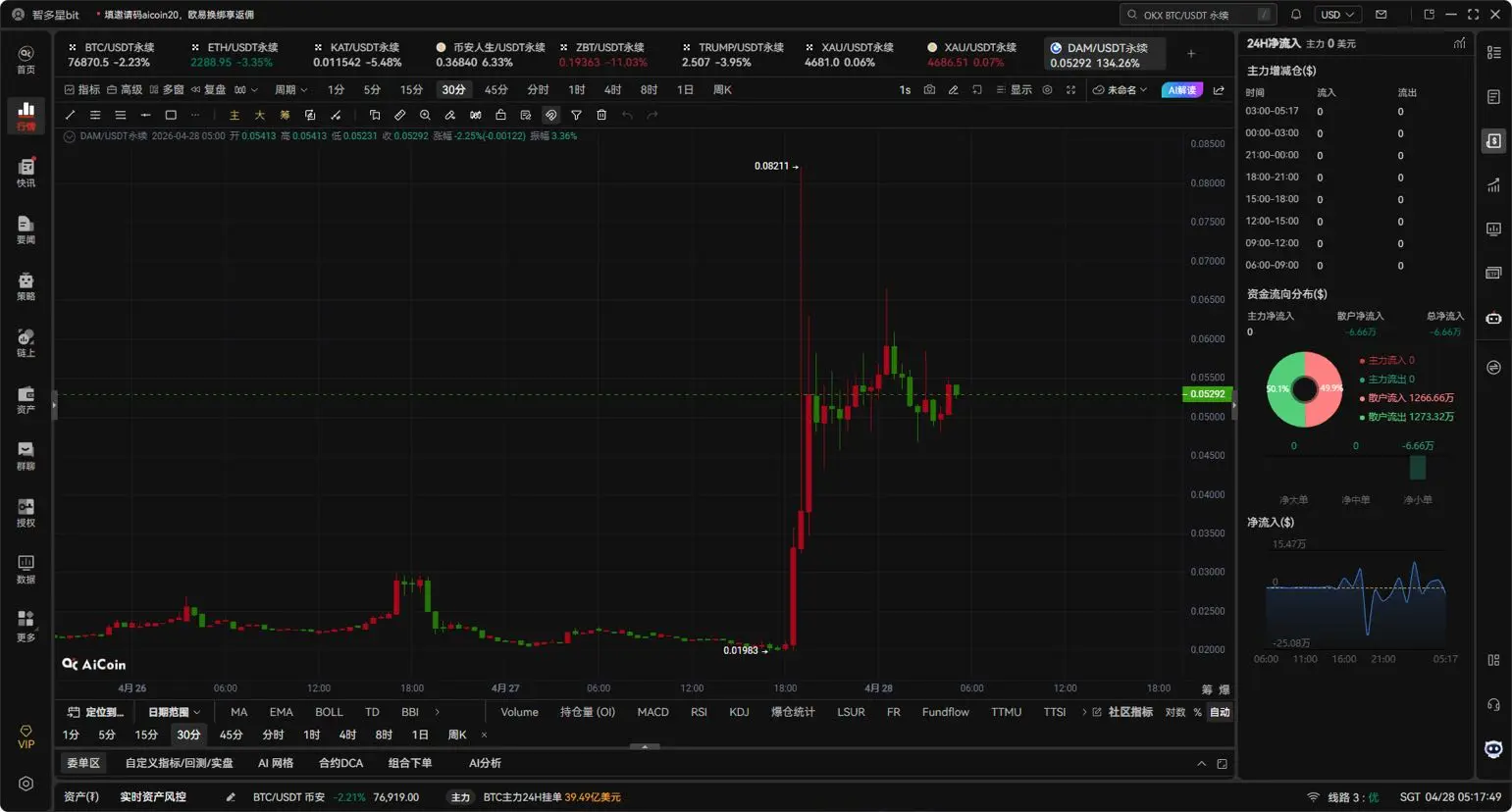This screenshot has height=812, width=1512.
Task: Click the fund flow donut chart
Action: (x=1304, y=389)
